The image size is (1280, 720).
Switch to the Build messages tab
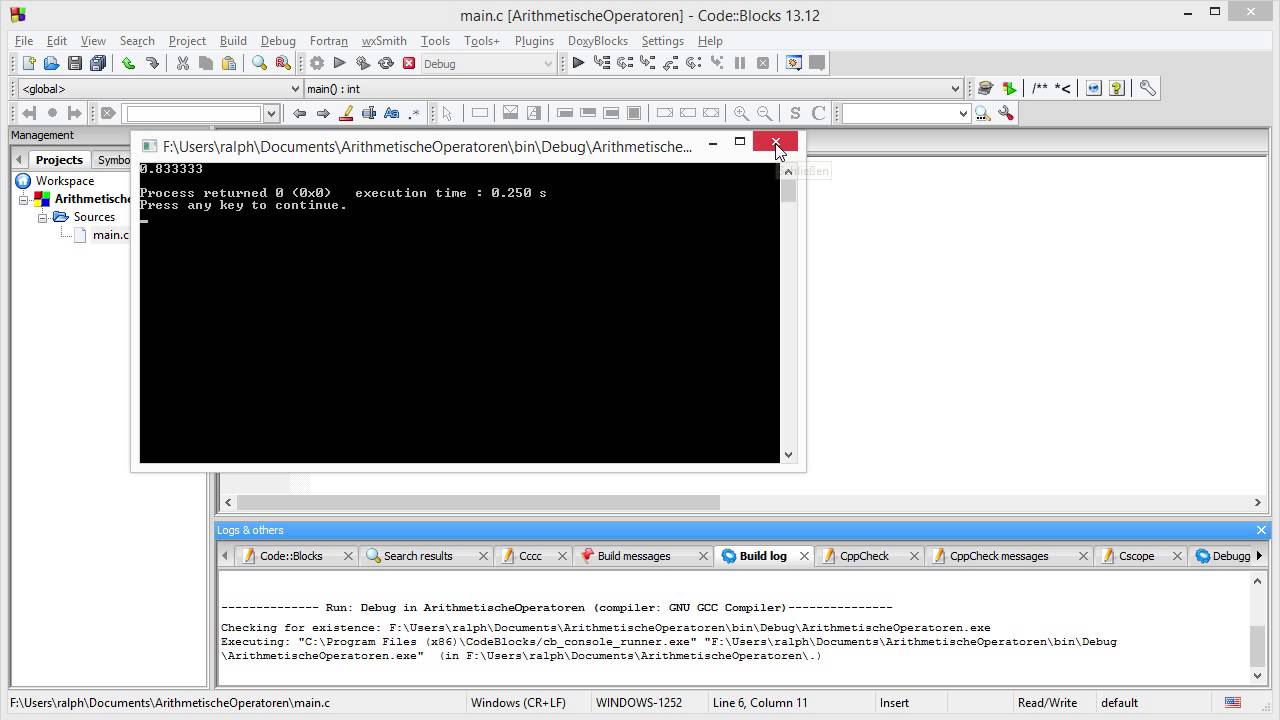click(634, 556)
